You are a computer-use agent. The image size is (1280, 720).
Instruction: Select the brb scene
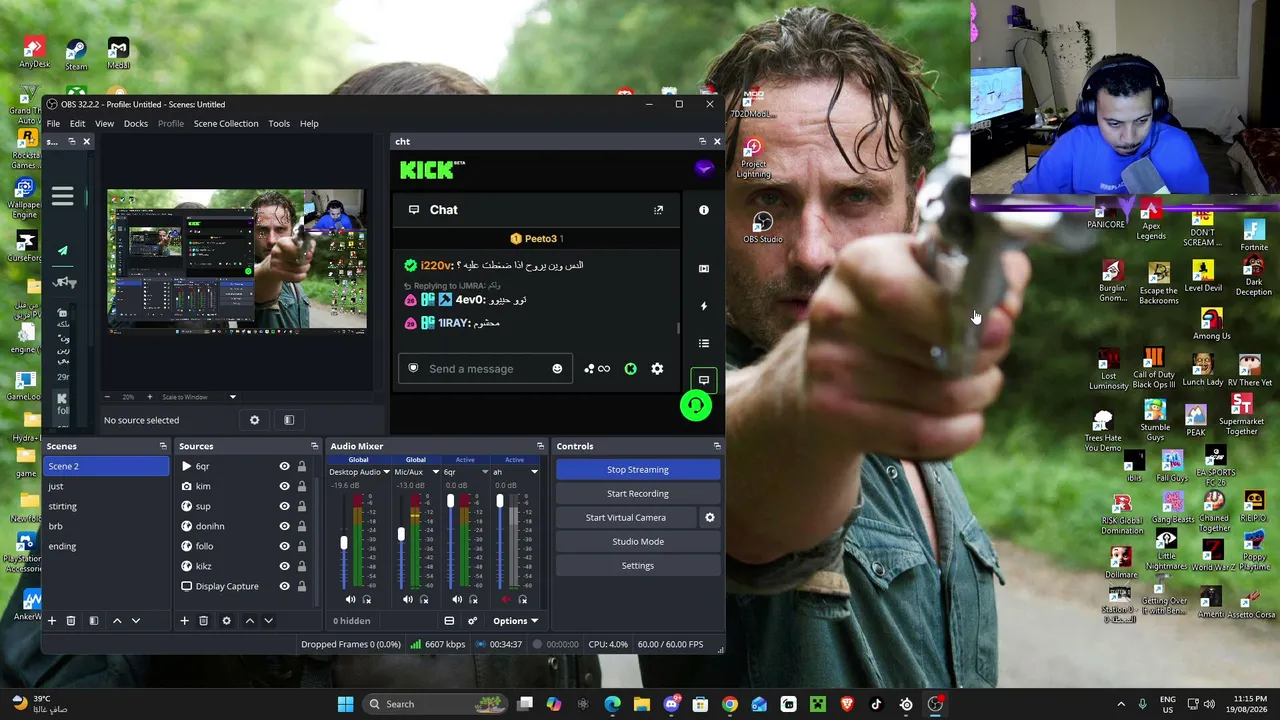point(106,526)
